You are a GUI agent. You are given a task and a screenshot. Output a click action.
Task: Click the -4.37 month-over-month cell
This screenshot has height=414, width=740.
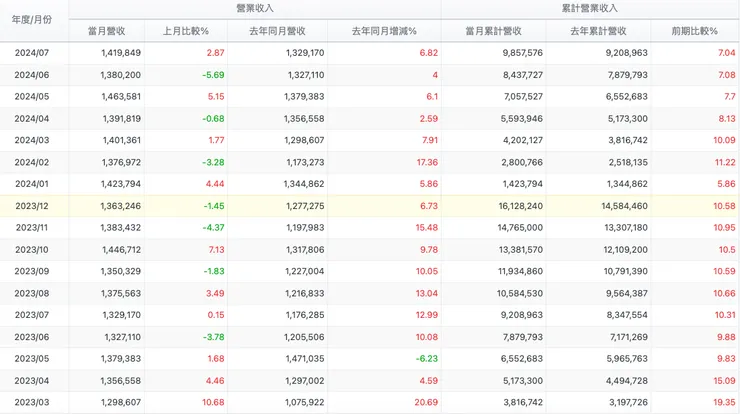213,228
